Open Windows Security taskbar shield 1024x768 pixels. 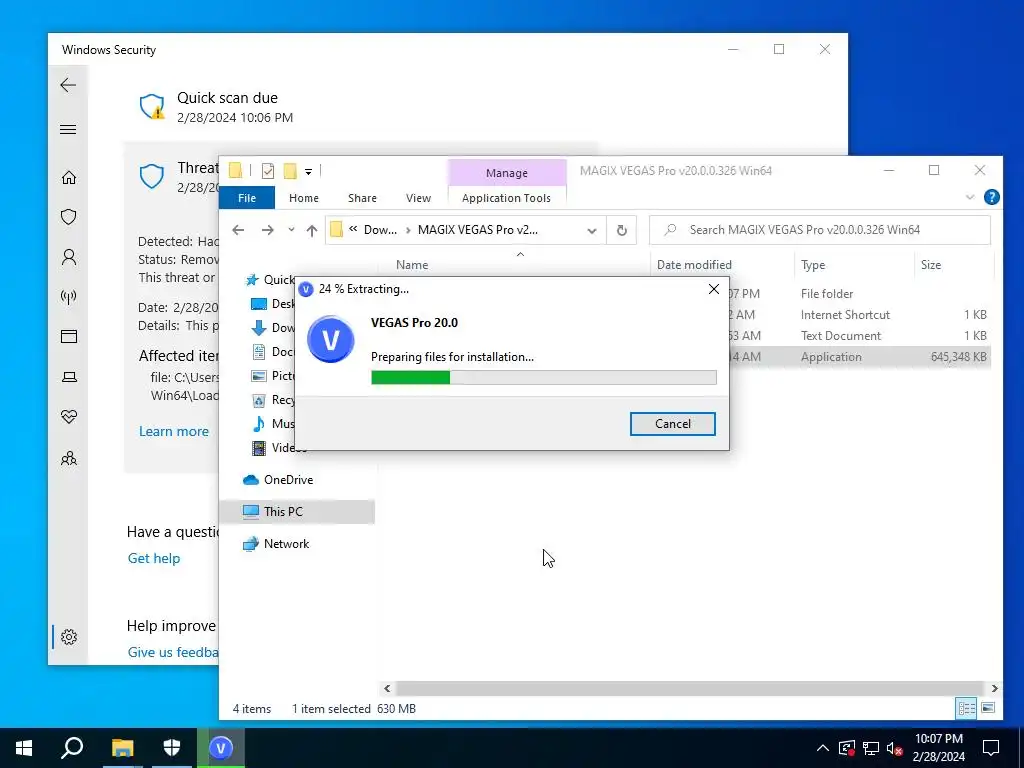[172, 748]
